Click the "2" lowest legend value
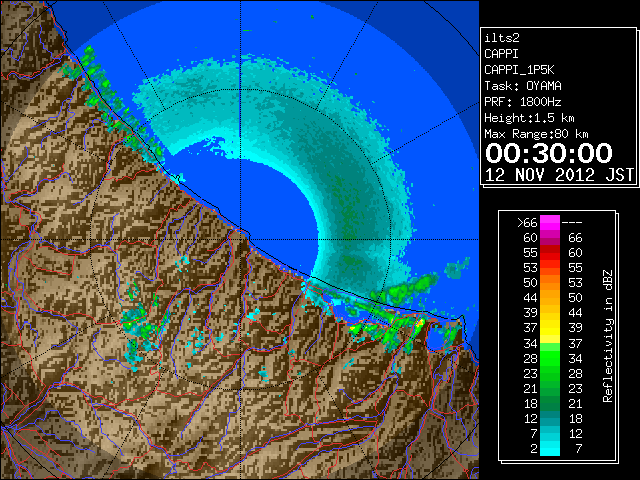The image size is (640, 480). click(534, 449)
